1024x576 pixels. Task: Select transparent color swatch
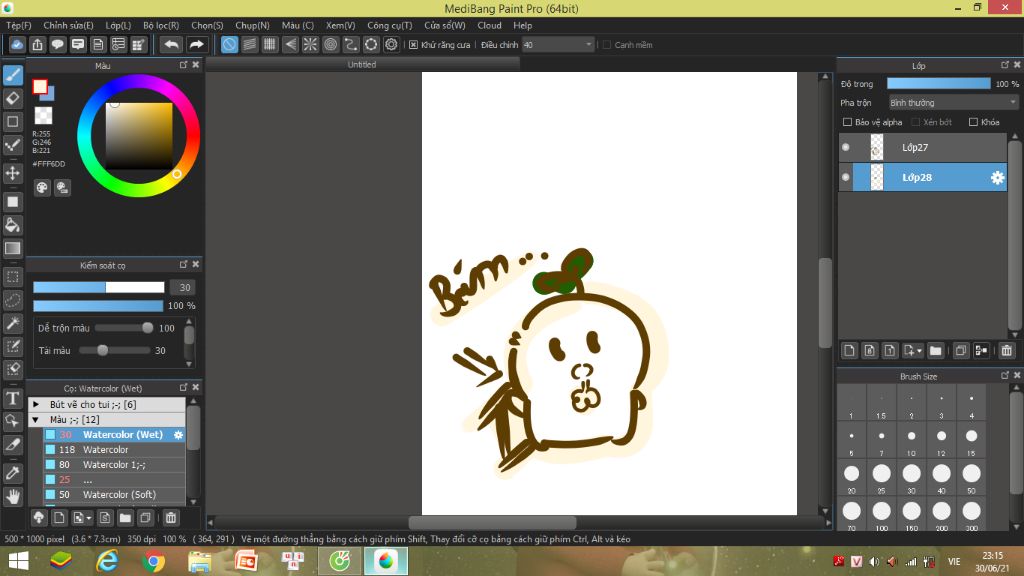(43, 116)
